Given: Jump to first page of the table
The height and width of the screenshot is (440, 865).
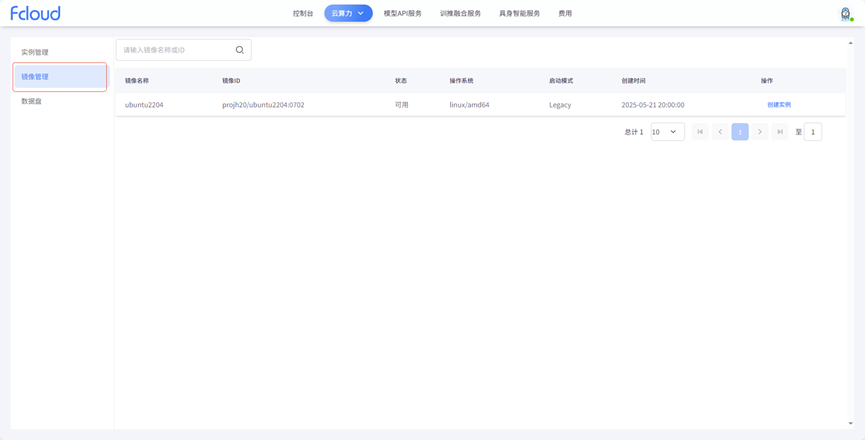Looking at the screenshot, I should [700, 132].
